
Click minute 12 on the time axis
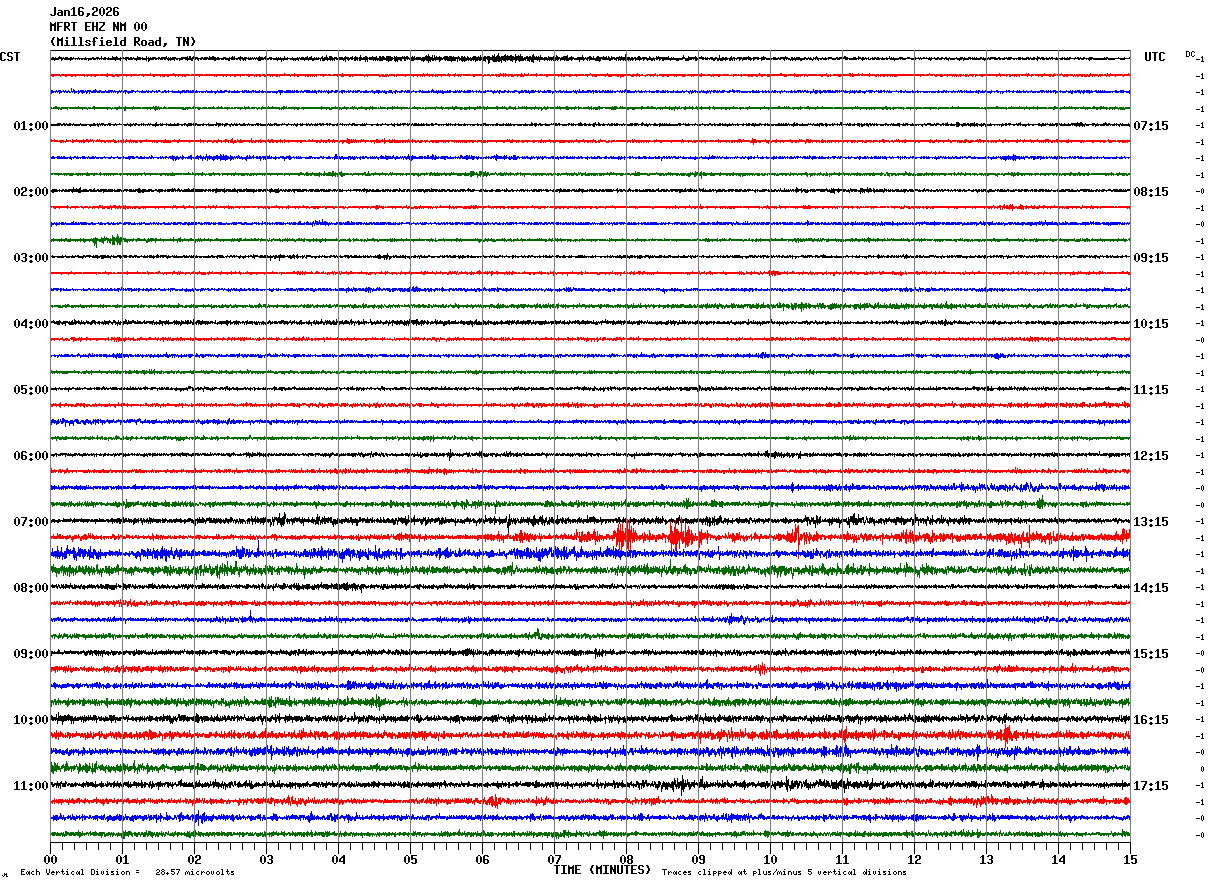(914, 858)
